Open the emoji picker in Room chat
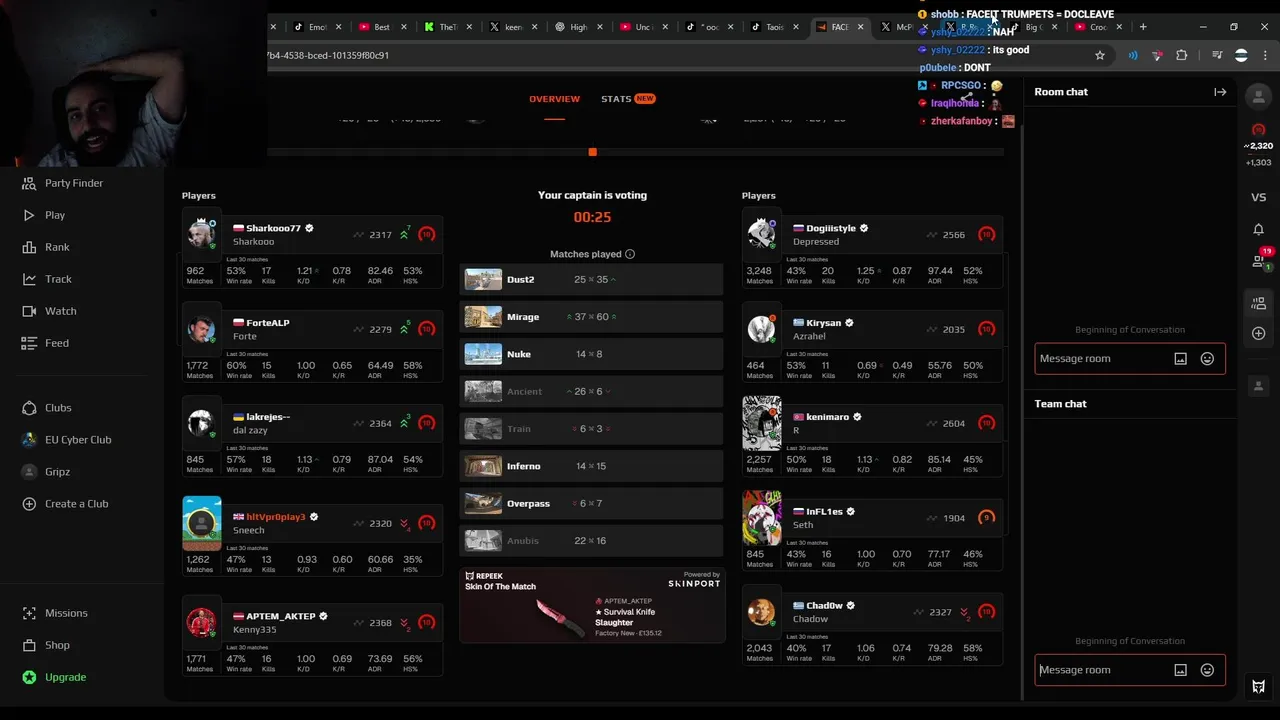The height and width of the screenshot is (720, 1280). pos(1207,359)
